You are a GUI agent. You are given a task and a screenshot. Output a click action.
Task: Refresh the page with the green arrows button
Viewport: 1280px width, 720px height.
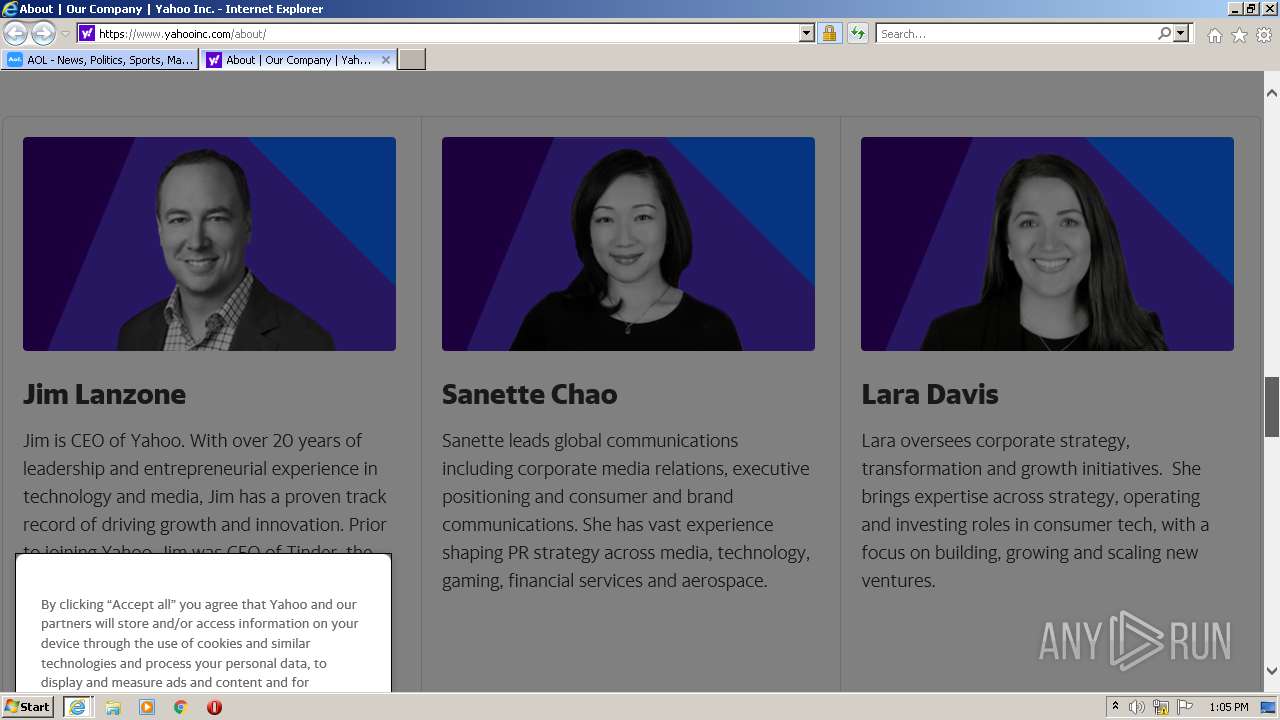pyautogui.click(x=857, y=34)
